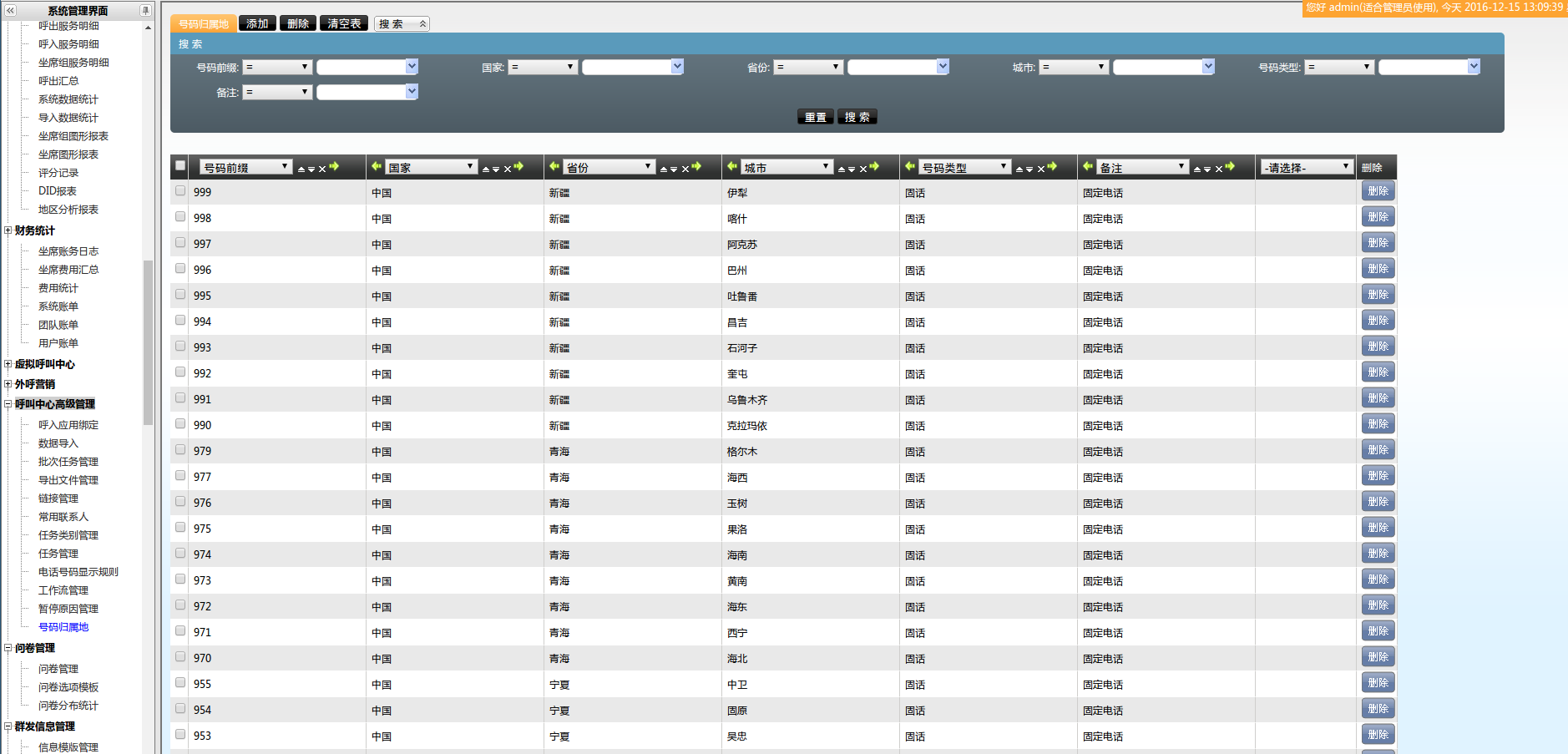
Task: Check the select-all checkbox in table header
Action: (x=180, y=165)
